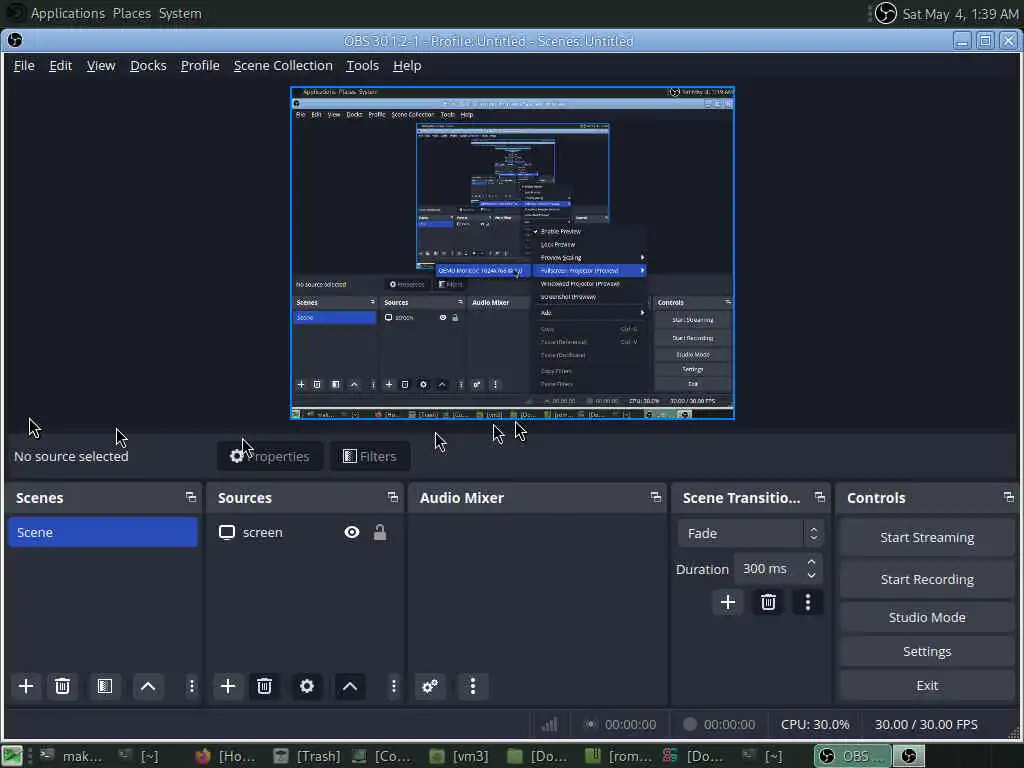
Task: Click Start Recording button
Action: pyautogui.click(x=927, y=579)
